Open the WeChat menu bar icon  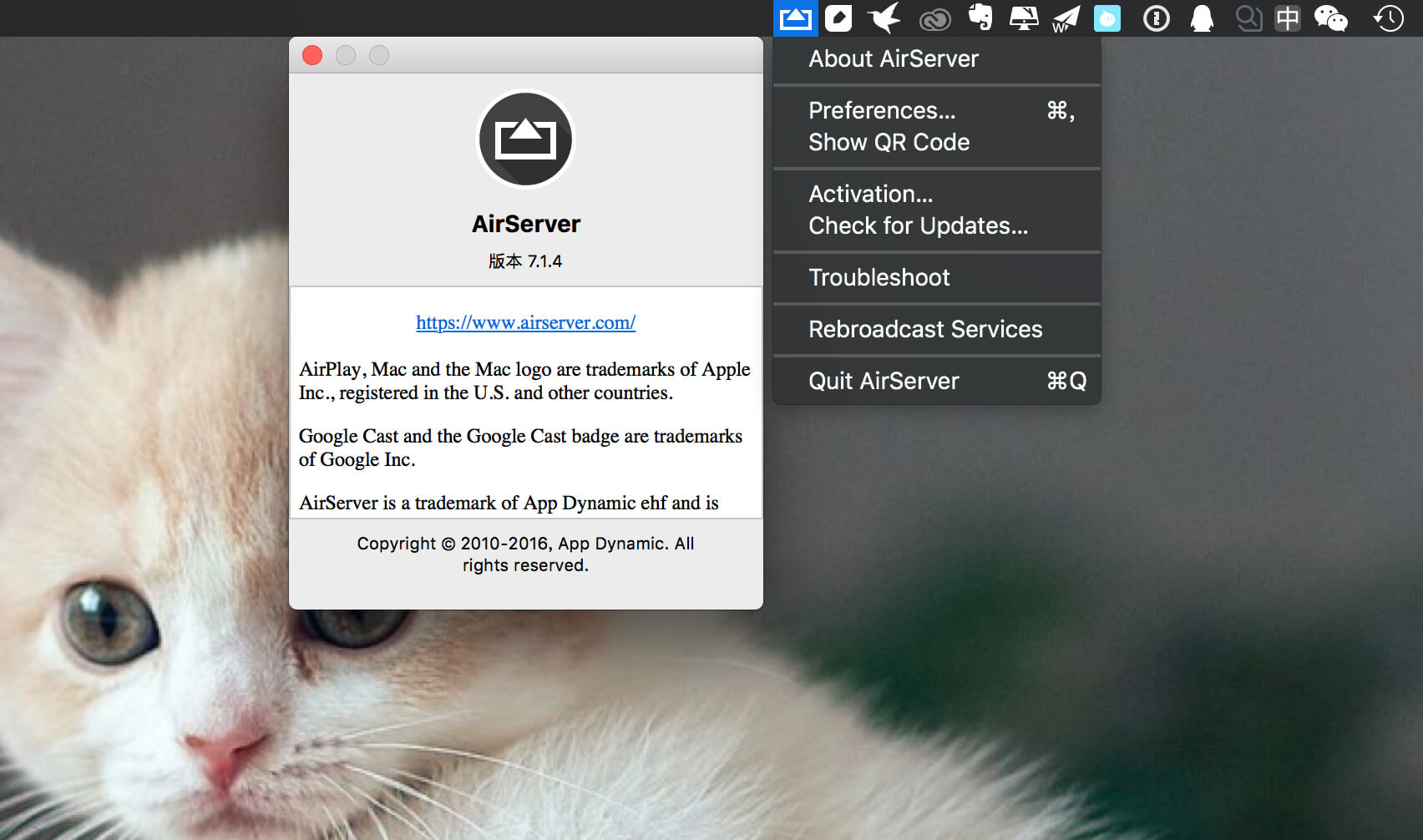1331,18
